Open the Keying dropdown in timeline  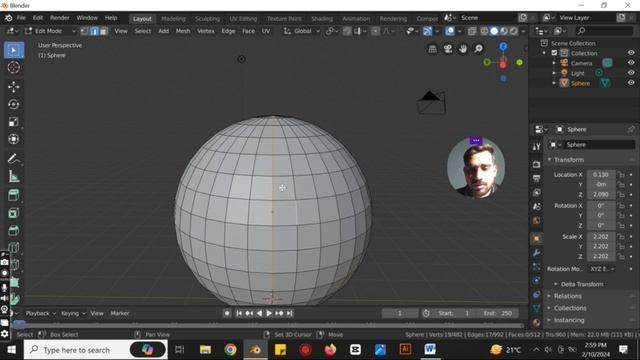click(73, 313)
